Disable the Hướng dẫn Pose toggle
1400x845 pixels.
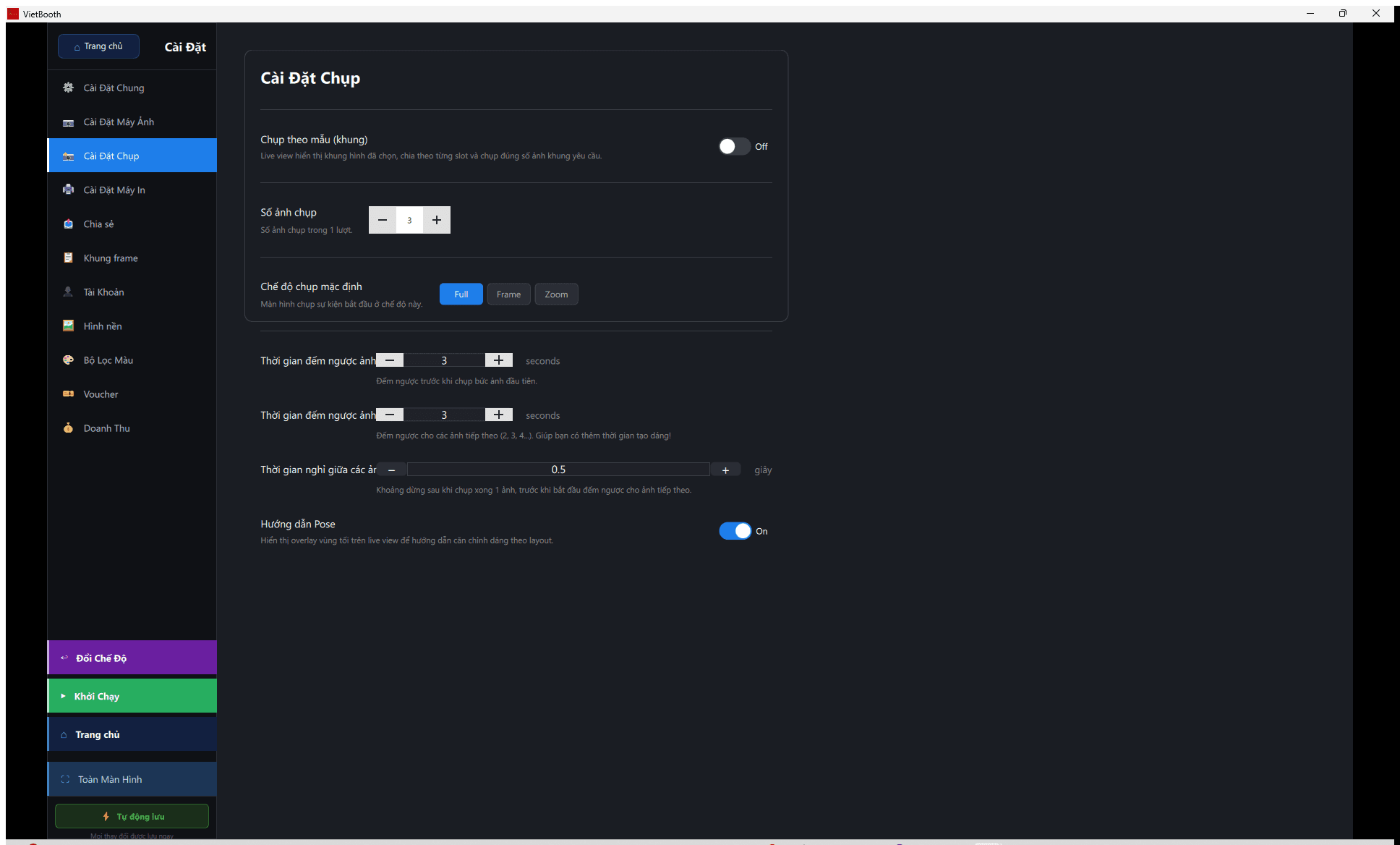click(x=735, y=531)
